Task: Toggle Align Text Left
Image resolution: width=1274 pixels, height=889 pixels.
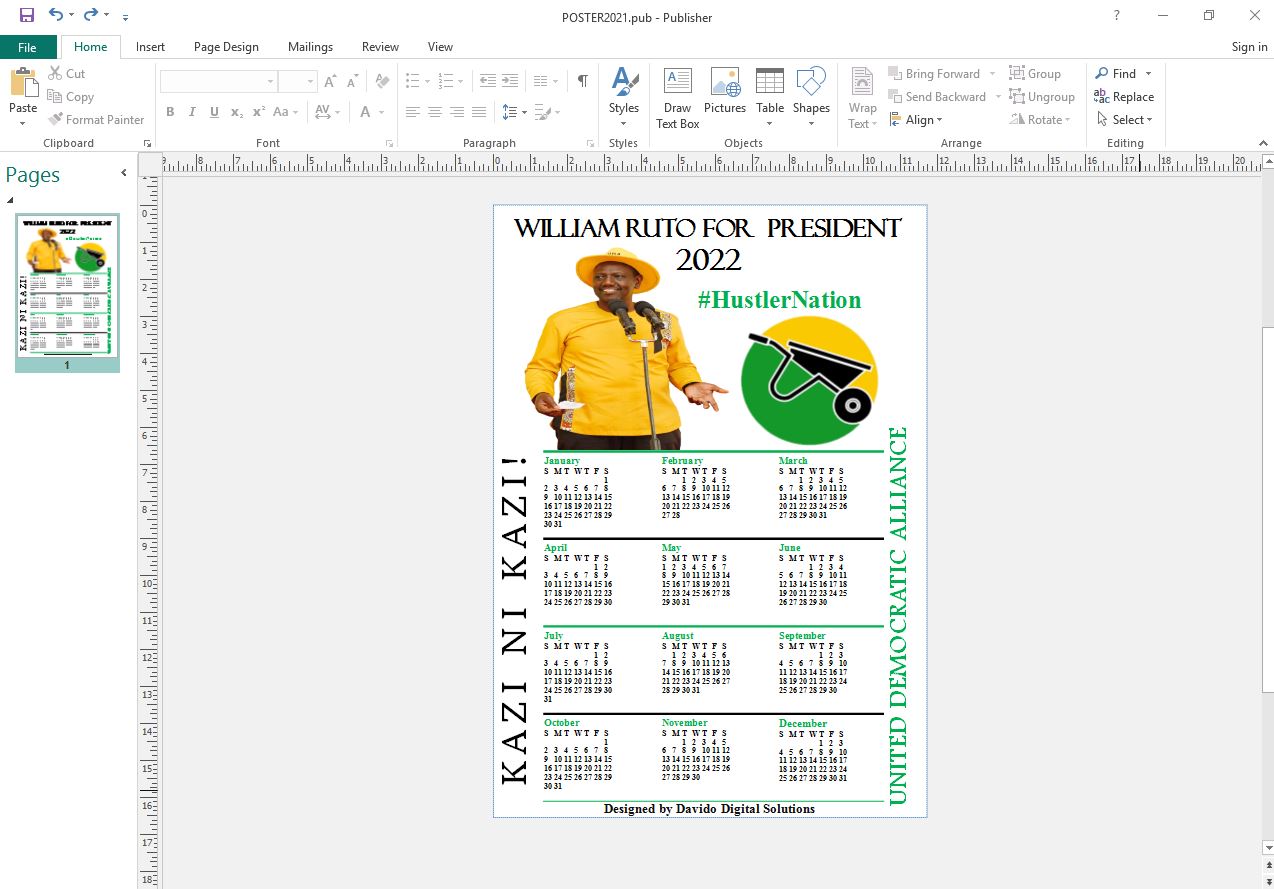Action: point(413,112)
